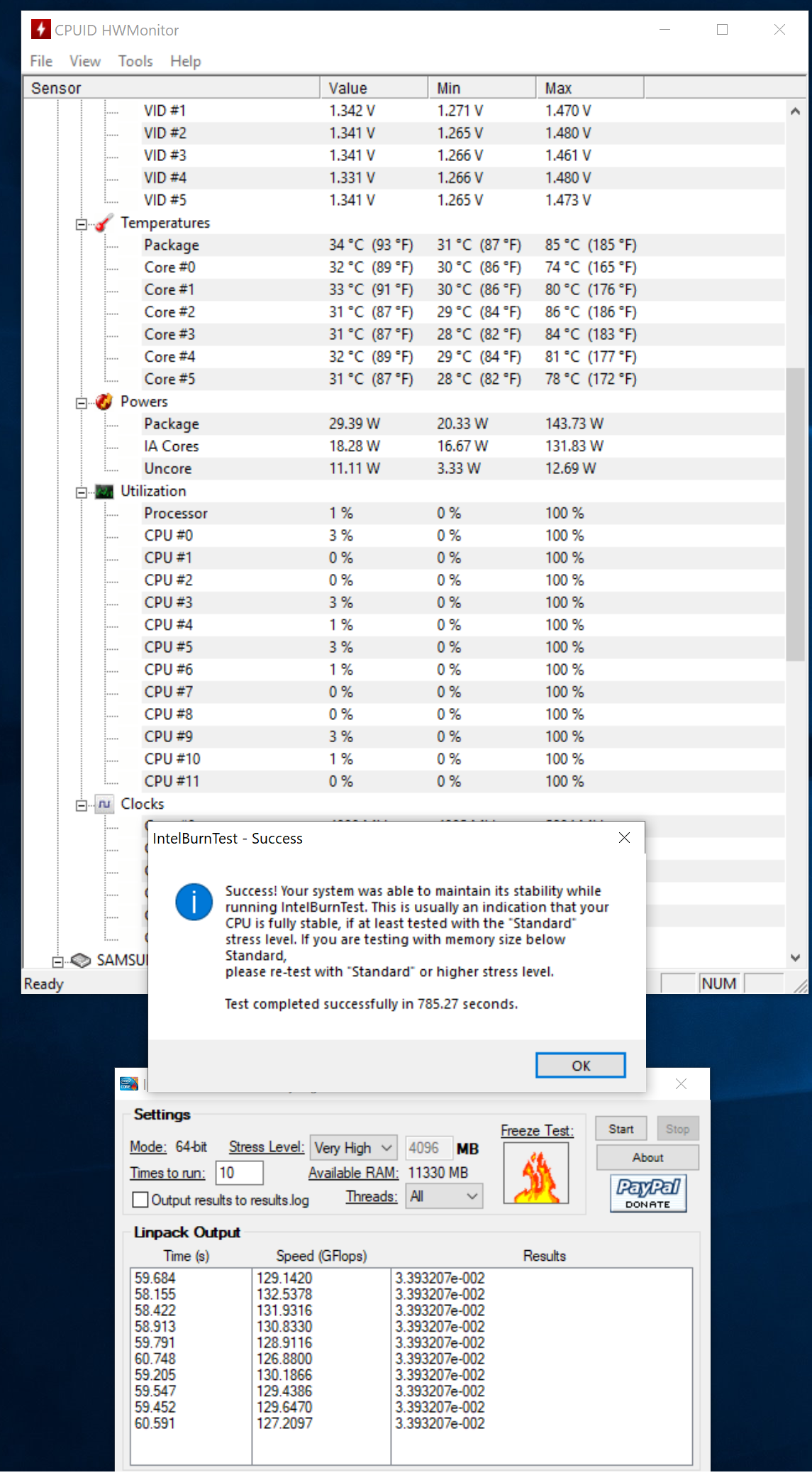Screen dimensions: 812x1480
Task: Toggle Output results to results.log checkbox
Action: pyautogui.click(x=140, y=1199)
